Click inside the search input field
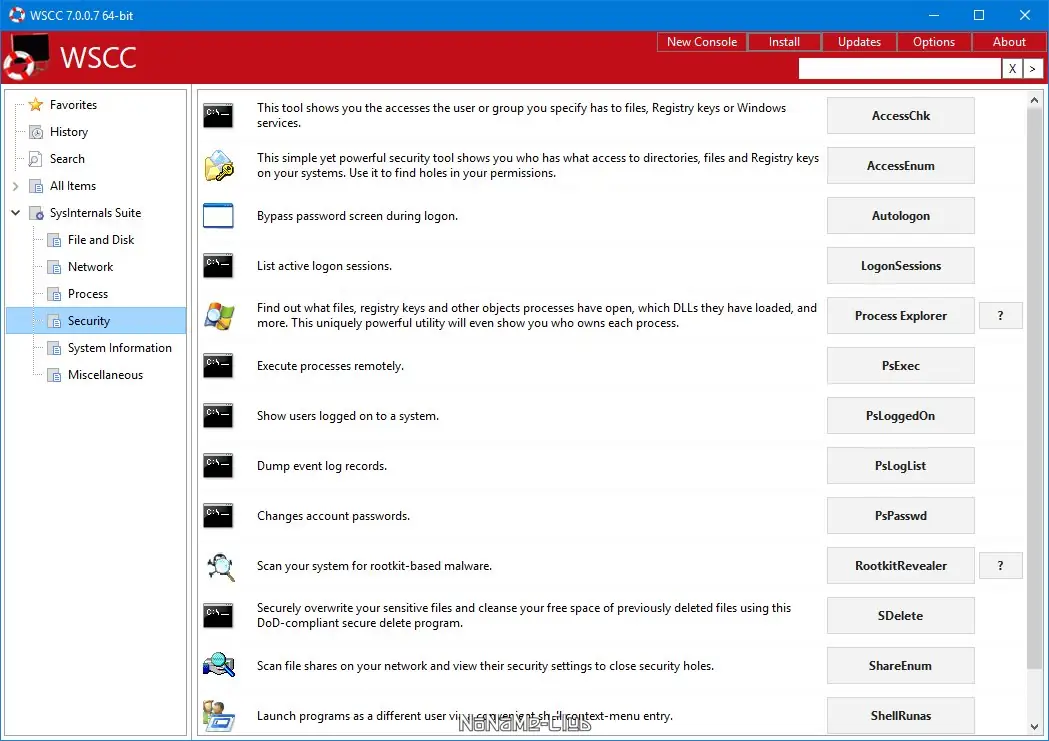 (900, 68)
